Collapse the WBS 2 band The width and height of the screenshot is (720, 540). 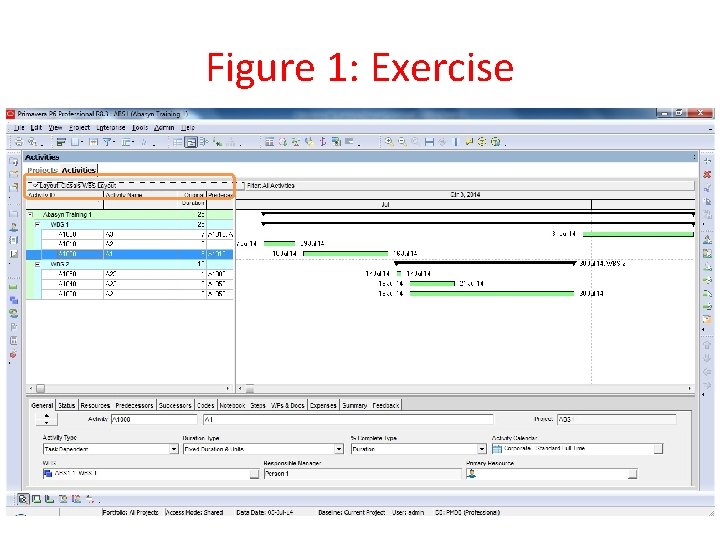coord(38,264)
